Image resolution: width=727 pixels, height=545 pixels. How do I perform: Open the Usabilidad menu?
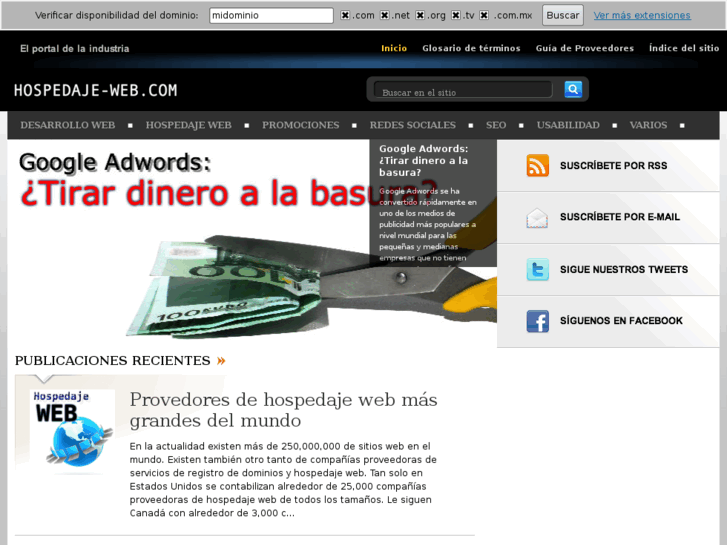pos(568,125)
